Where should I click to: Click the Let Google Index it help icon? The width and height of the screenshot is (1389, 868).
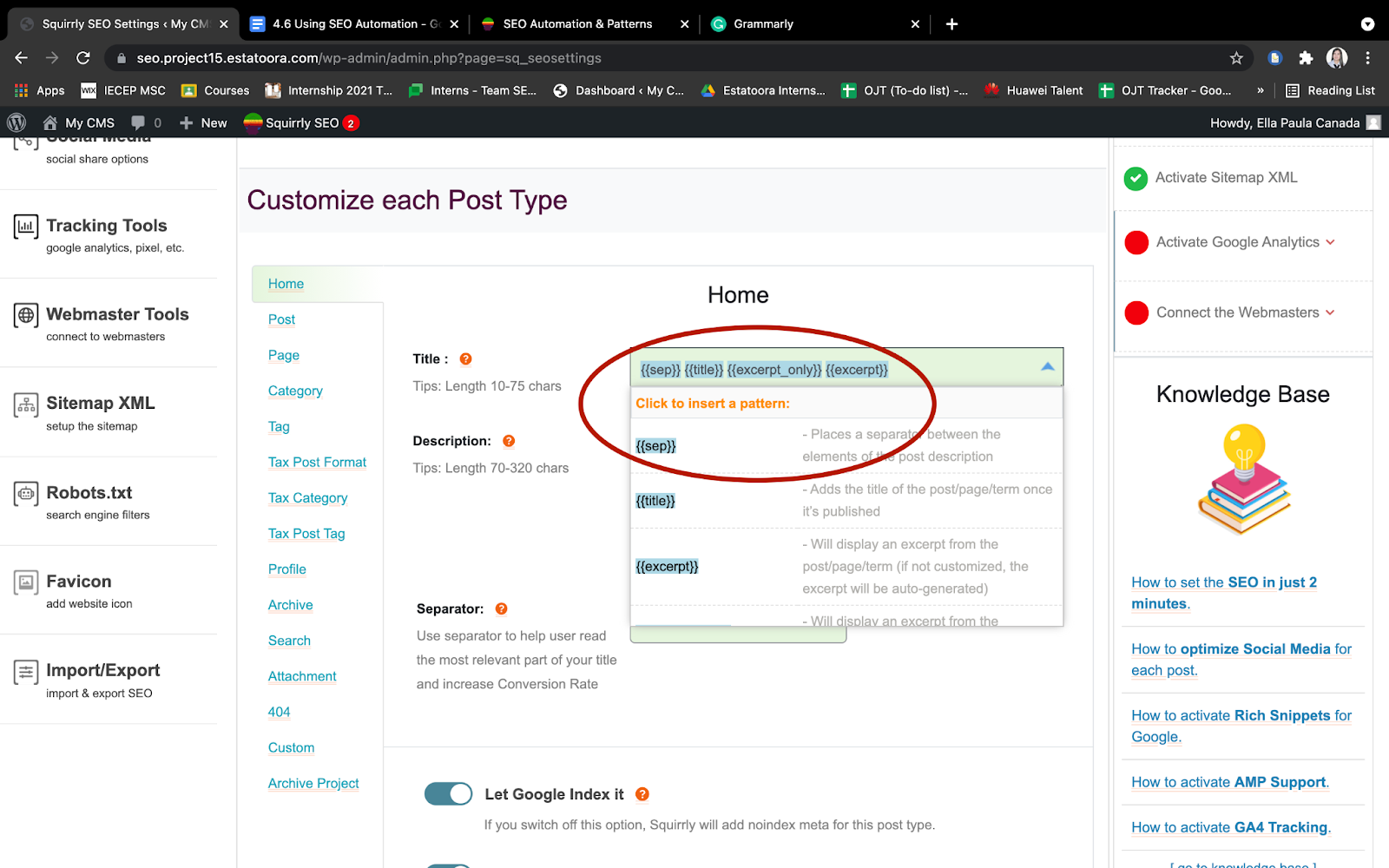click(x=642, y=794)
